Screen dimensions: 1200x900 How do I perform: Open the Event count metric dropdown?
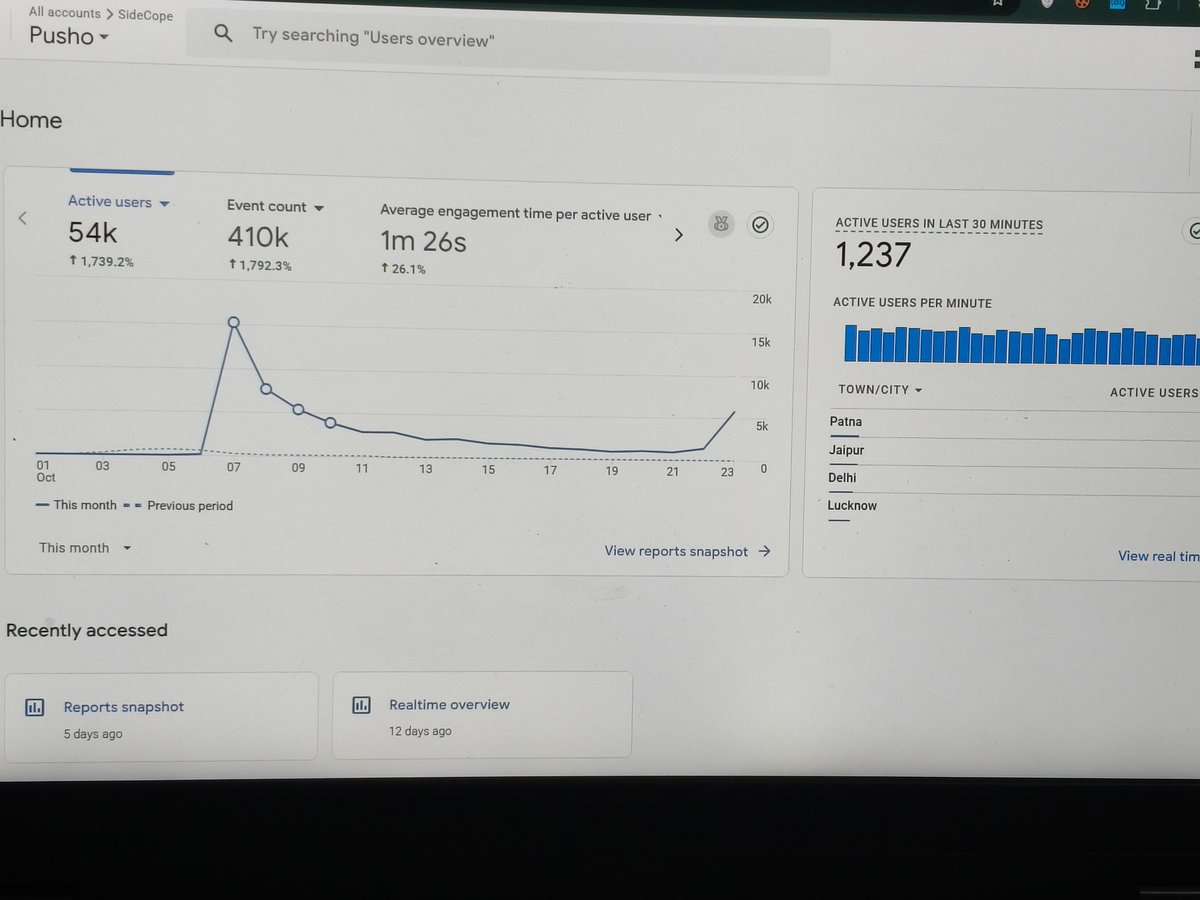(276, 207)
